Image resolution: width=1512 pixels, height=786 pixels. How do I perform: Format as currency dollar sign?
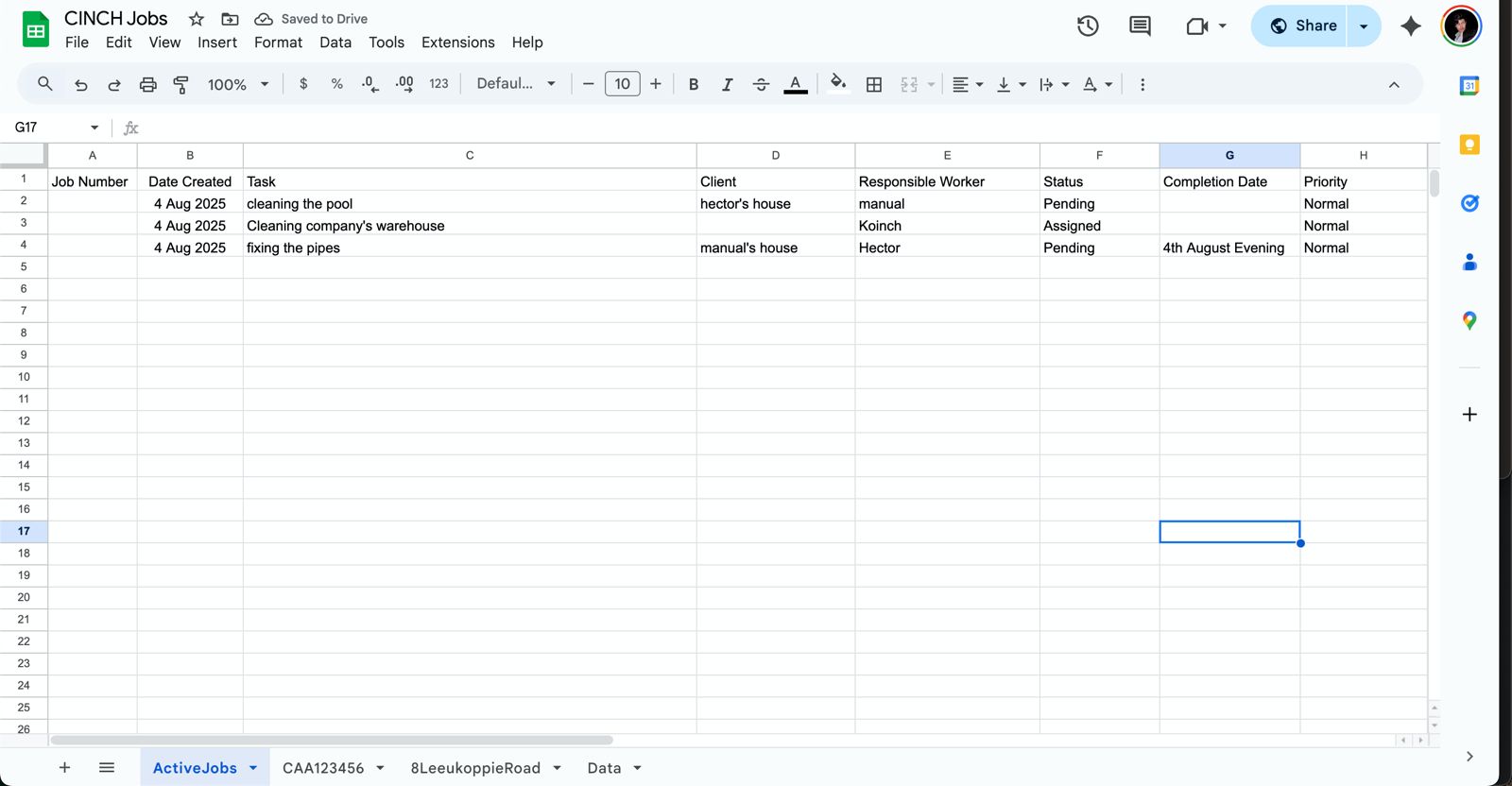(x=303, y=84)
